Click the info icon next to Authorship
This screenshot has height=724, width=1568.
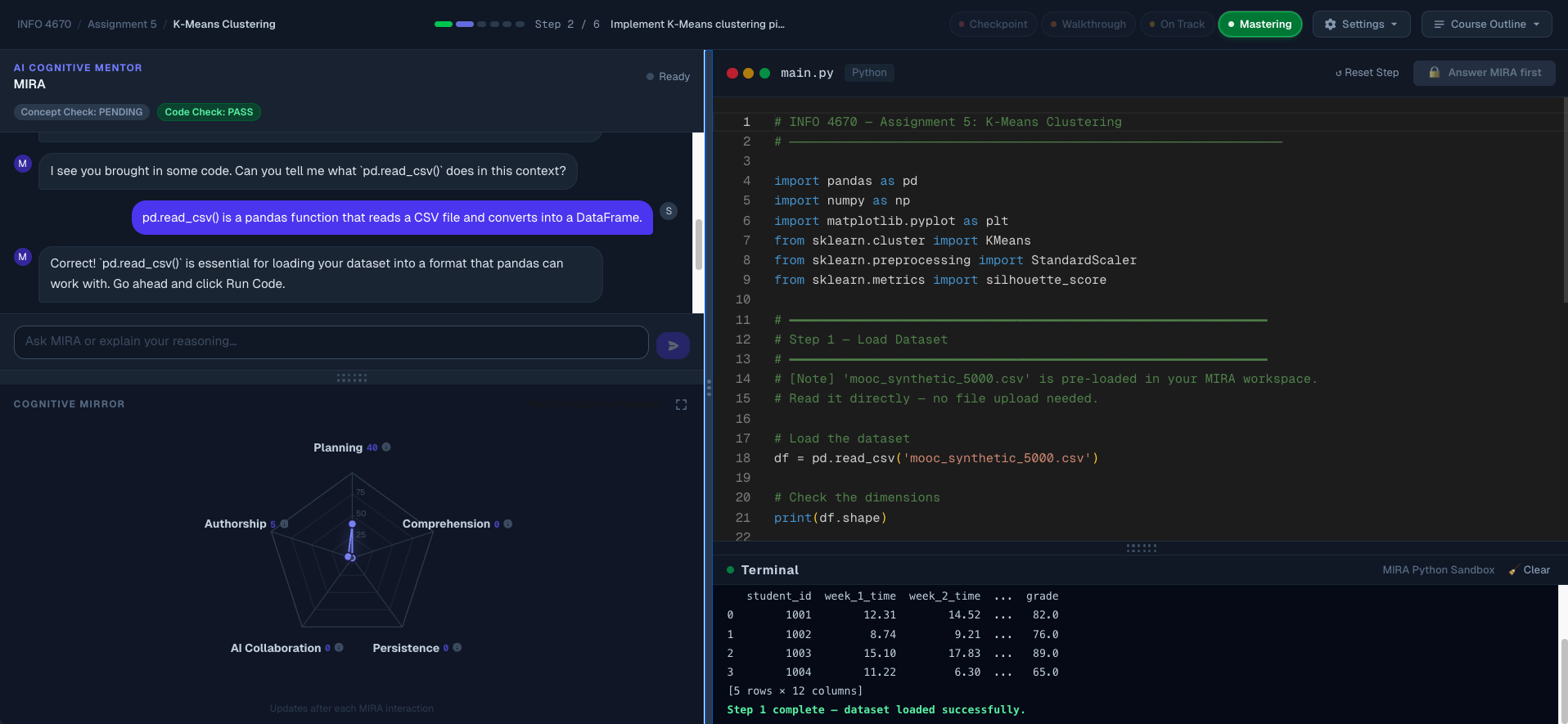click(284, 524)
